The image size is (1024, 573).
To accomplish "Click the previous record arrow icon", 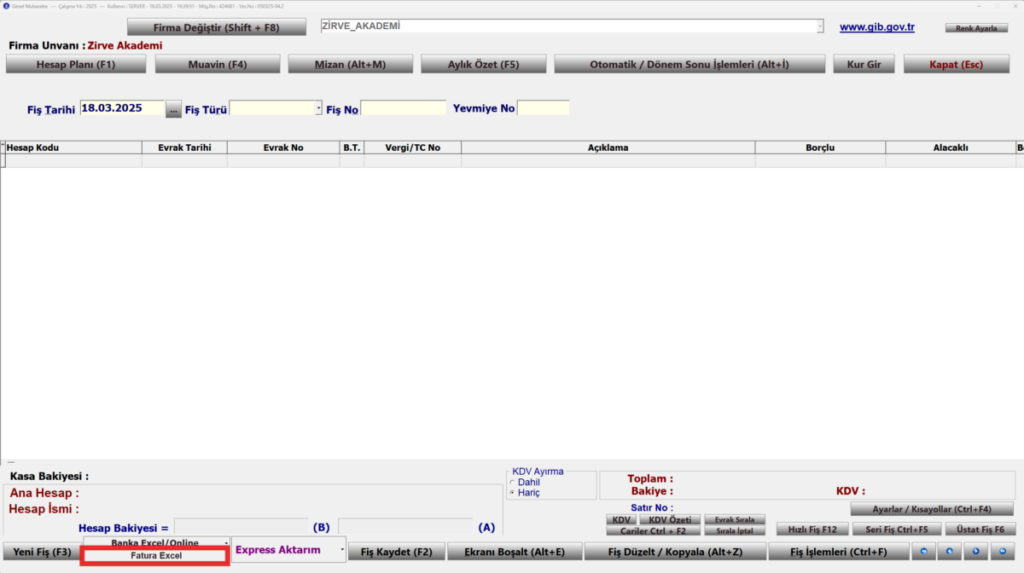I will click(950, 551).
